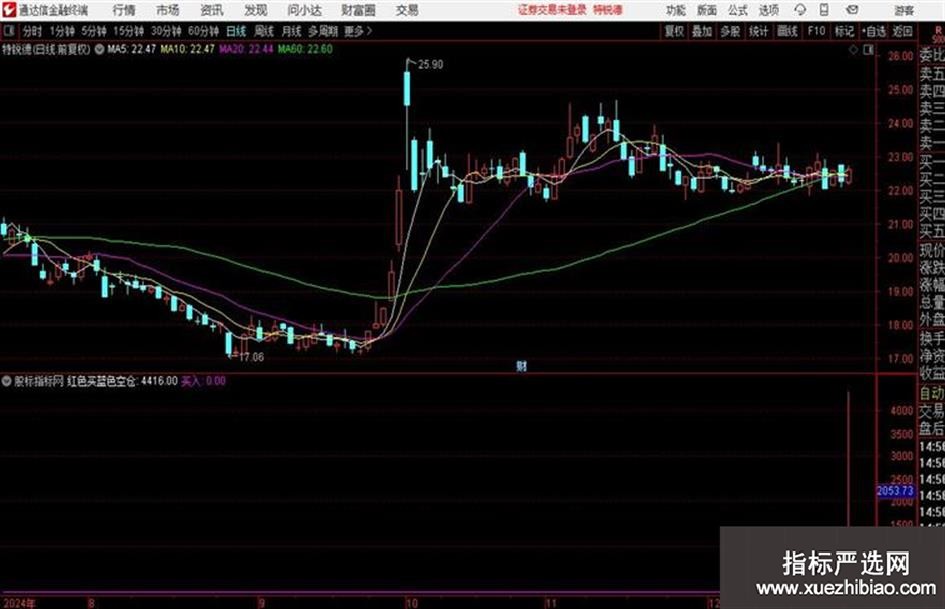The image size is (945, 609).
Task: Switch to 分时 period tab
Action: click(x=33, y=31)
